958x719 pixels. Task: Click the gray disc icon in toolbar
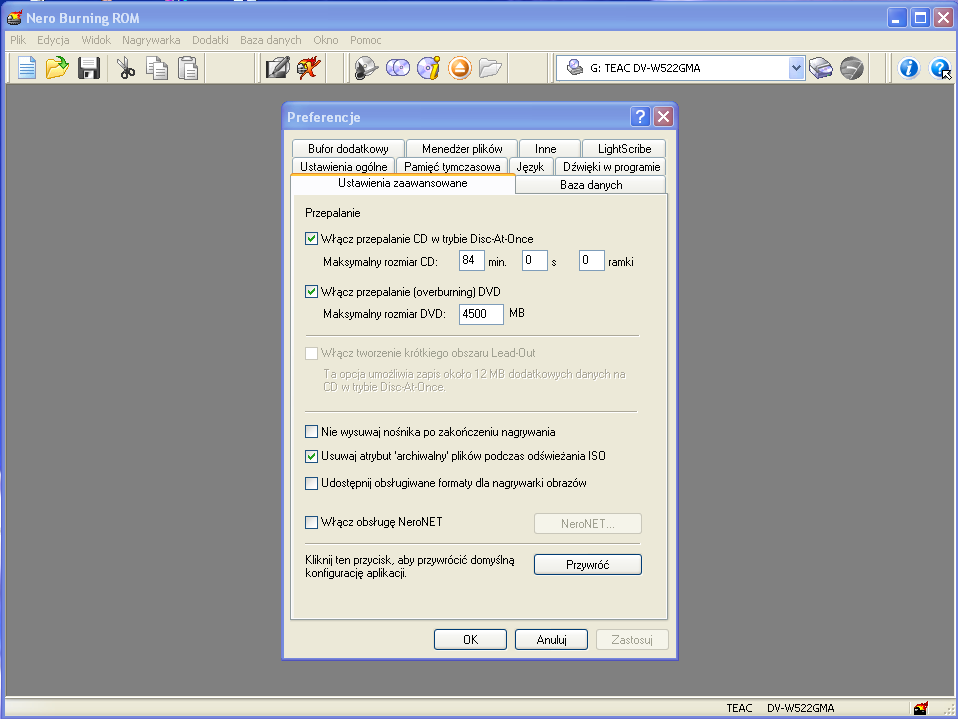(x=852, y=68)
